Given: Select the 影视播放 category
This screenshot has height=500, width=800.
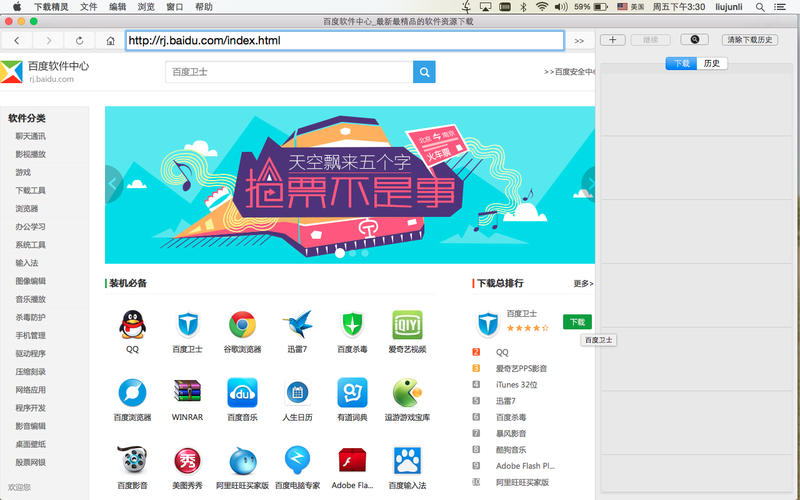Looking at the screenshot, I should [x=31, y=154].
